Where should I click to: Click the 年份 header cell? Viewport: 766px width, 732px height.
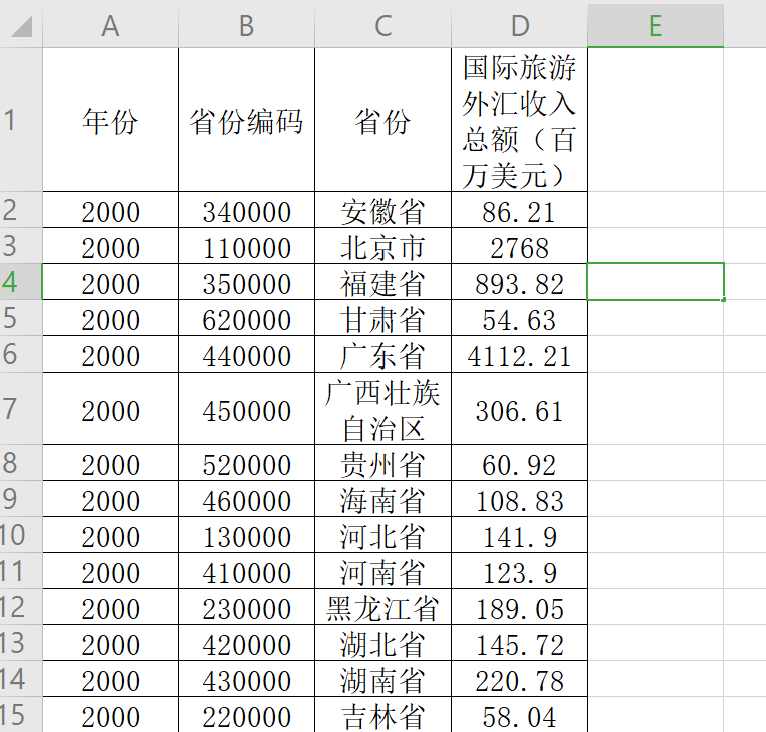point(110,120)
